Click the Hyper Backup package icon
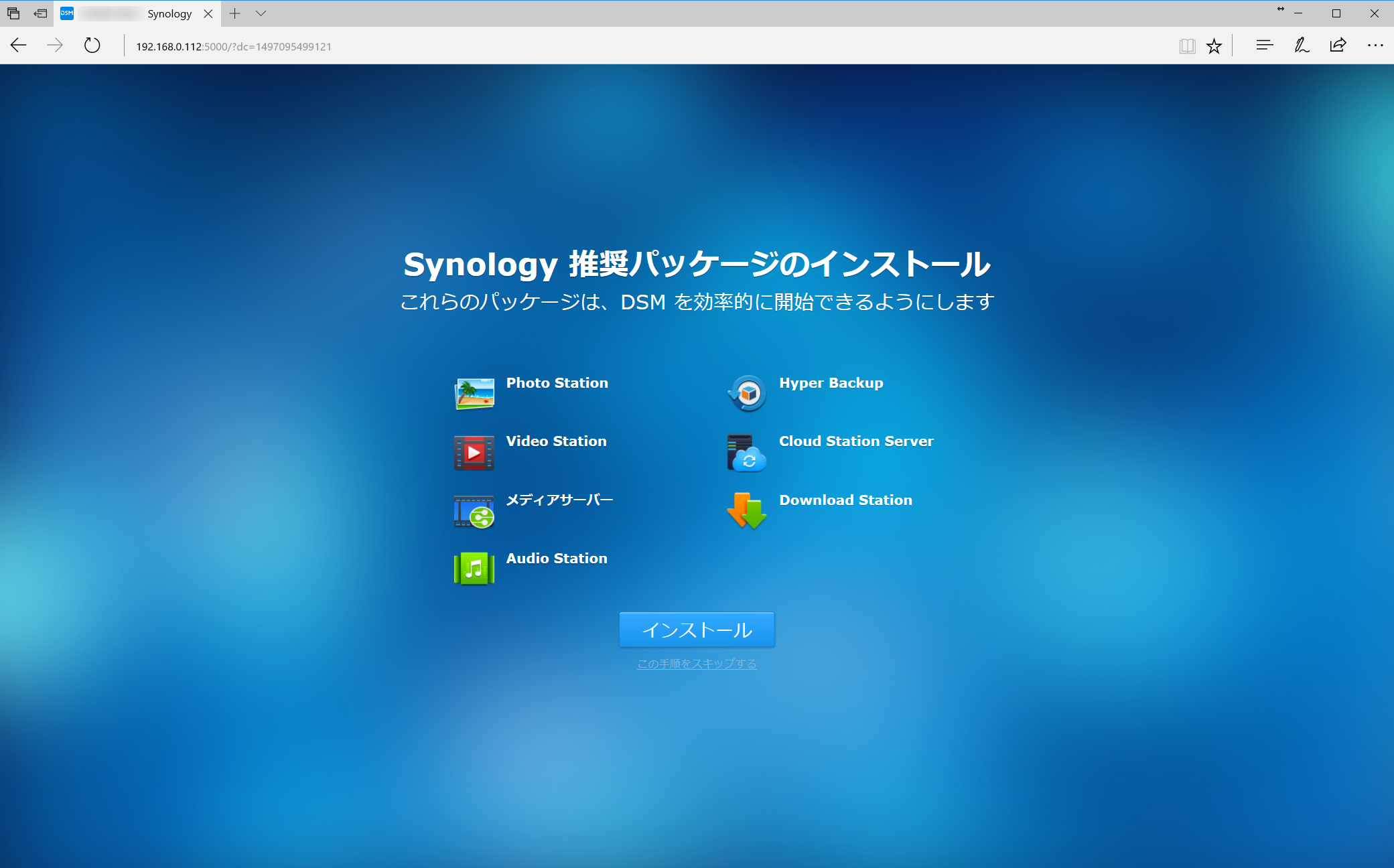1394x868 pixels. click(747, 394)
